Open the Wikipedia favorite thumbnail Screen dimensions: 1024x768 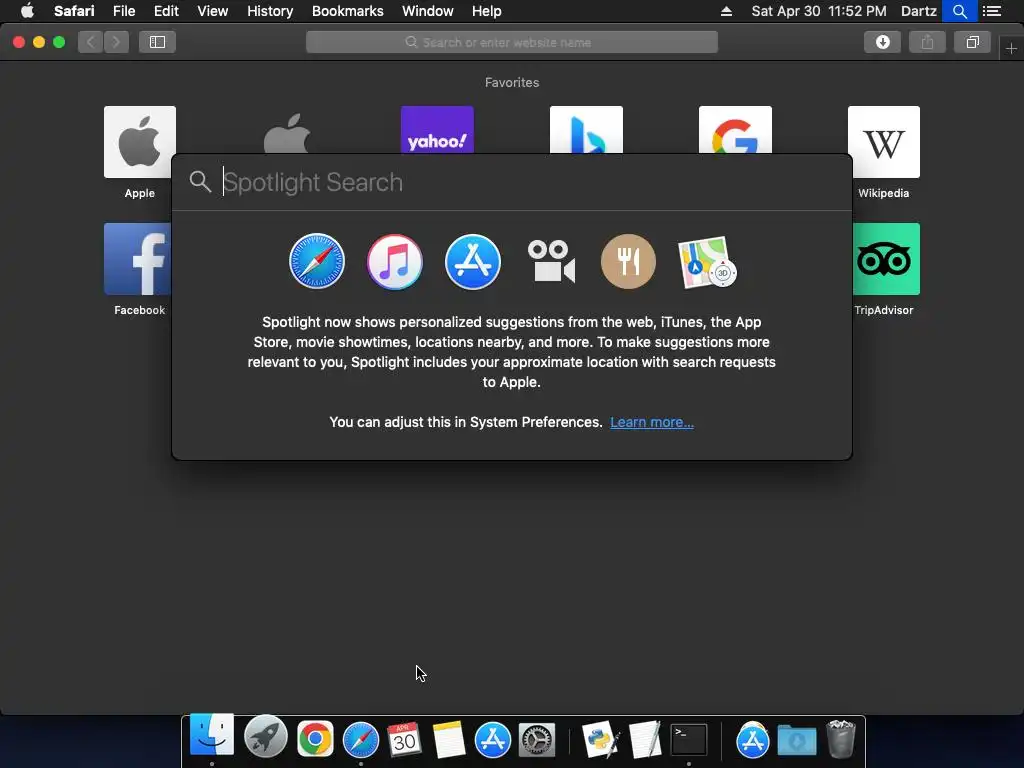(x=884, y=142)
